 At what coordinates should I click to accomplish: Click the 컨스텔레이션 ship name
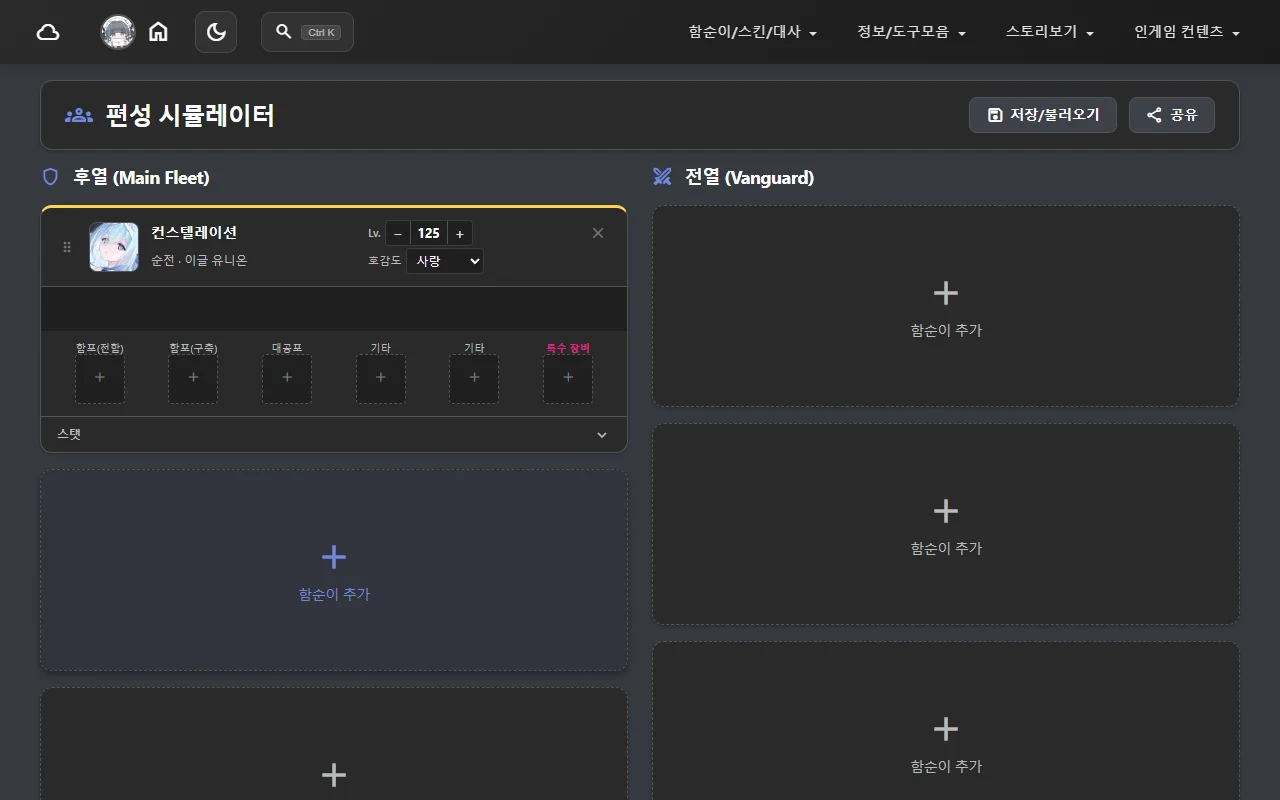pyautogui.click(x=194, y=233)
